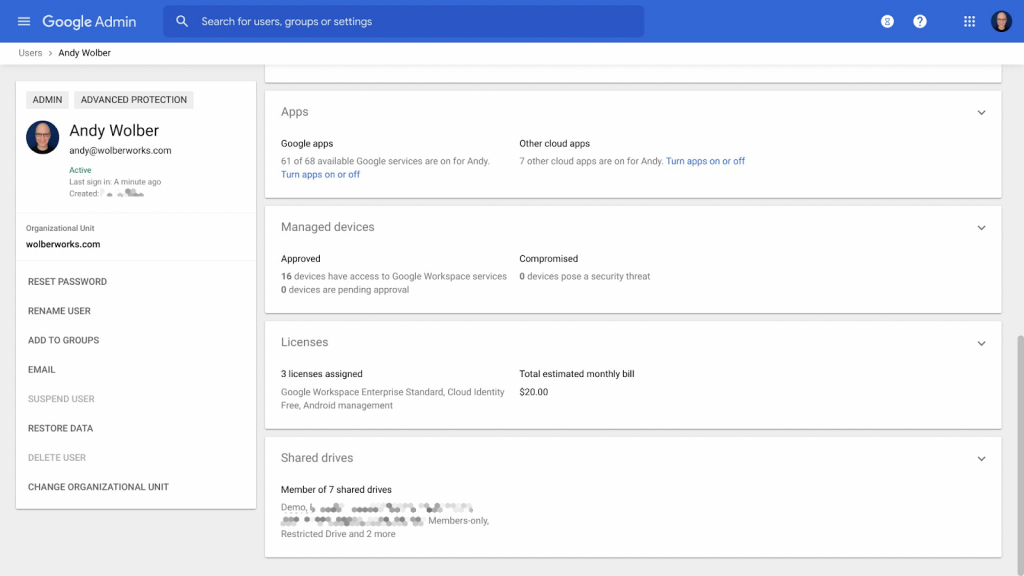The image size is (1024, 576).
Task: Expand the Apps section chevron
Action: (x=981, y=113)
